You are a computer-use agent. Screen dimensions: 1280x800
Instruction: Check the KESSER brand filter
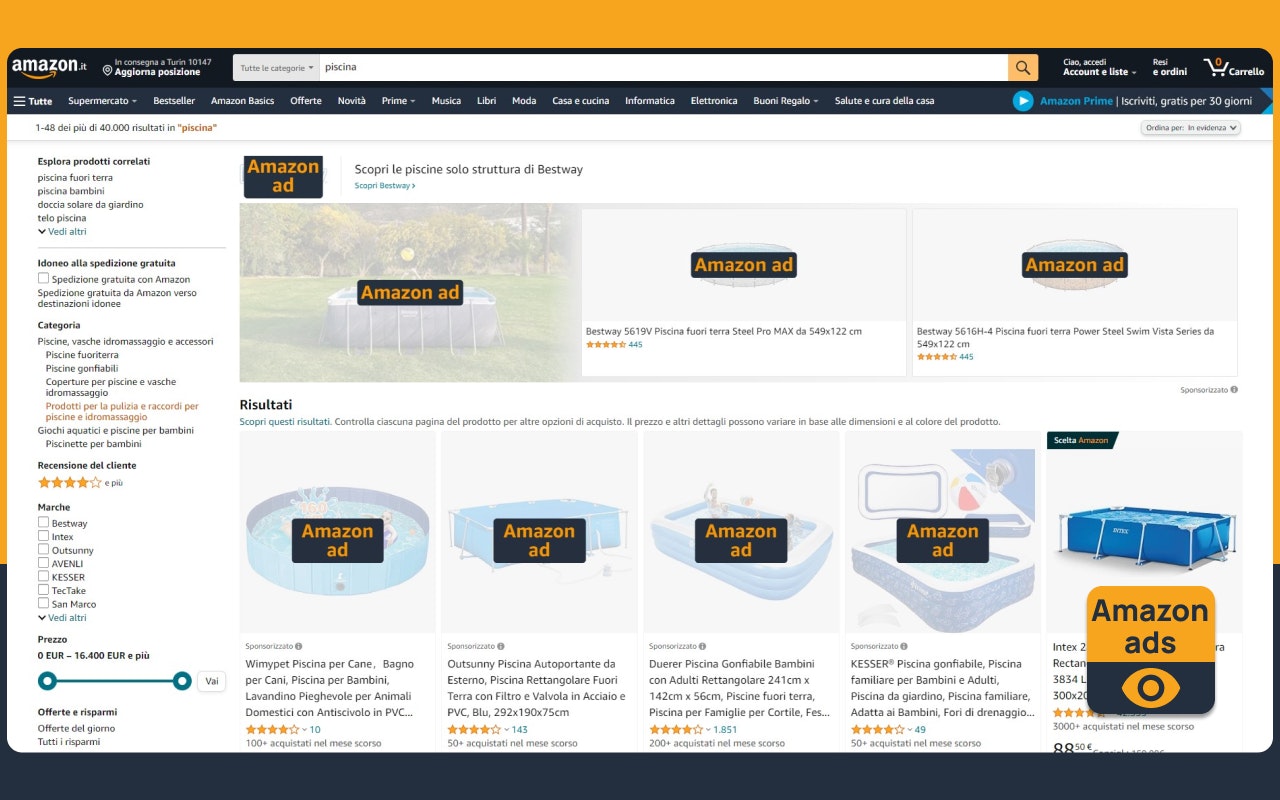tap(43, 576)
